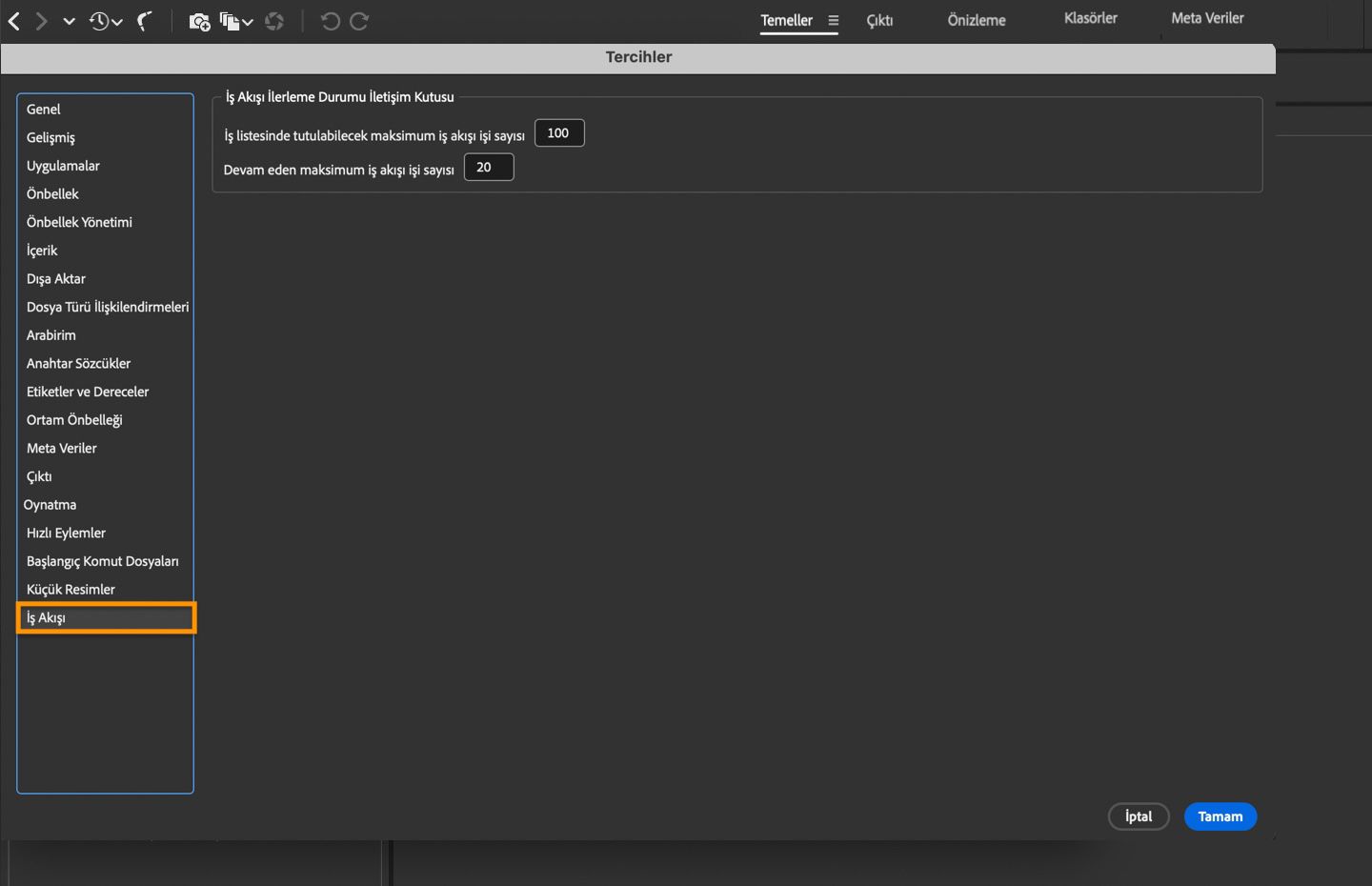
Task: Open in Camera Raw aperture icon
Action: click(274, 21)
